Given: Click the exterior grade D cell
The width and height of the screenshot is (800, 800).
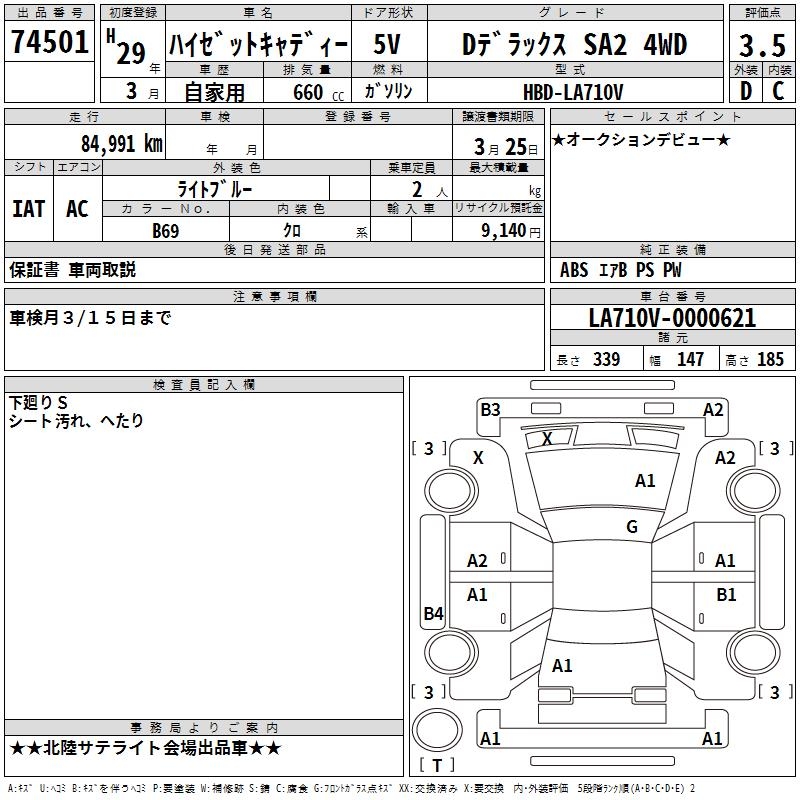Looking at the screenshot, I should tap(746, 91).
